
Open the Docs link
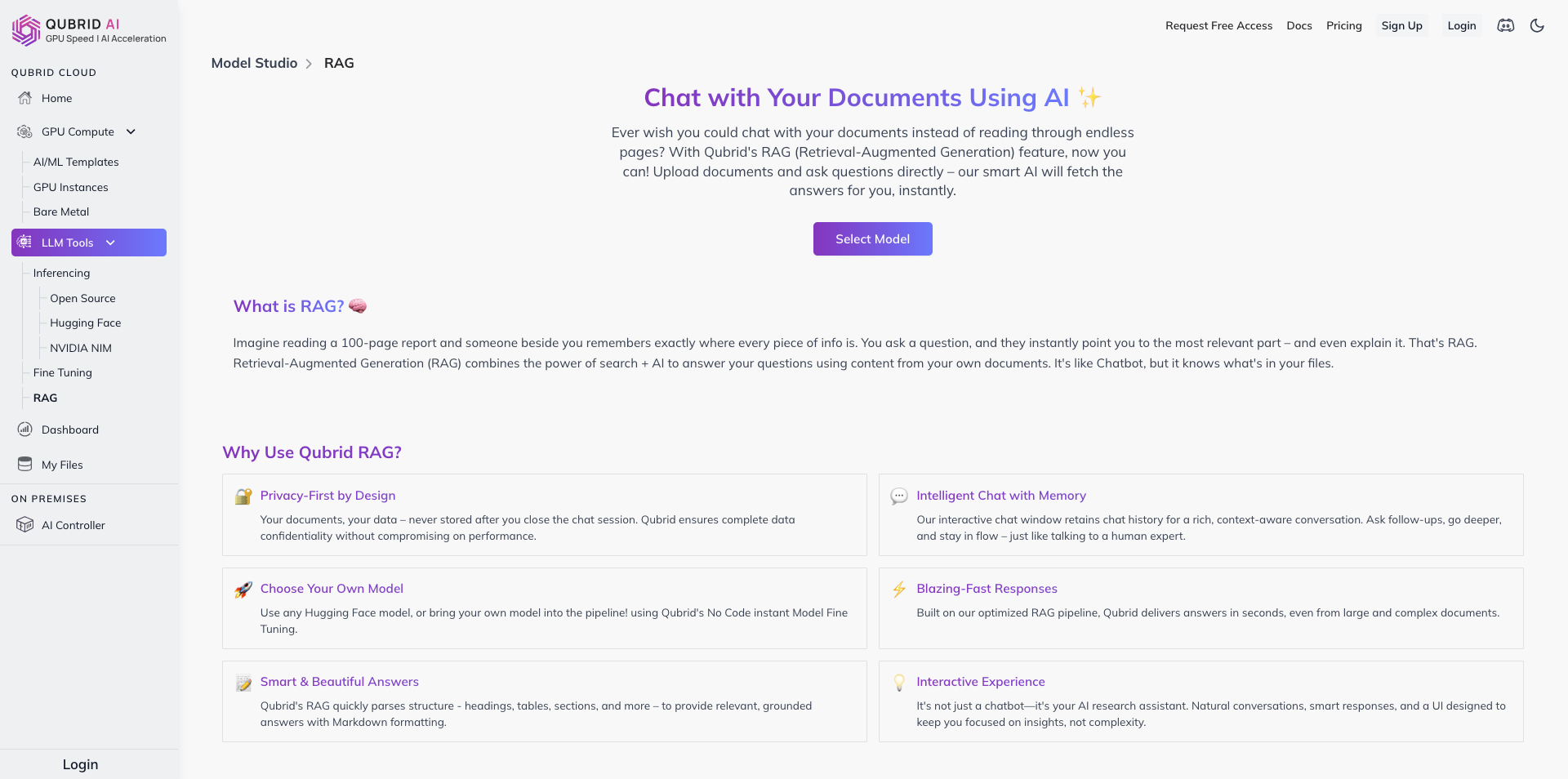pos(1298,25)
